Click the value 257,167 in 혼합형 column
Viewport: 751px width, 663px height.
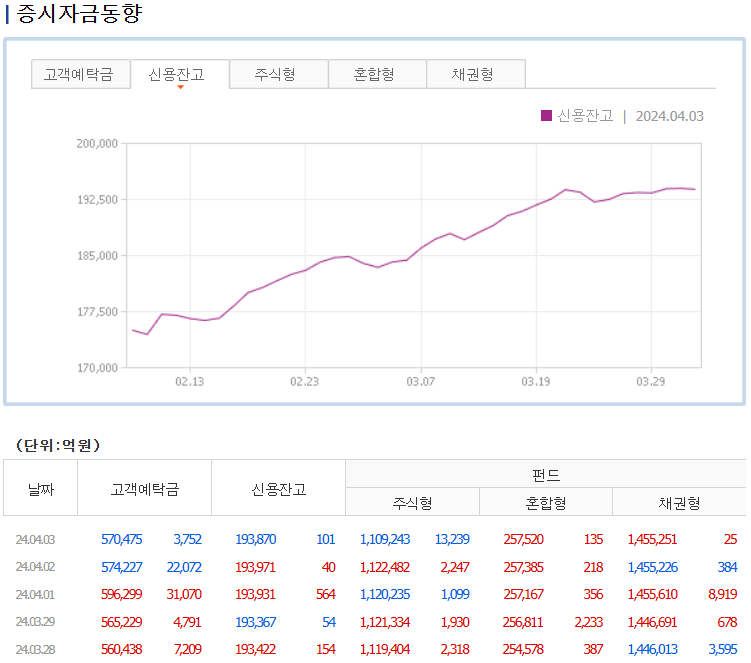point(523,594)
